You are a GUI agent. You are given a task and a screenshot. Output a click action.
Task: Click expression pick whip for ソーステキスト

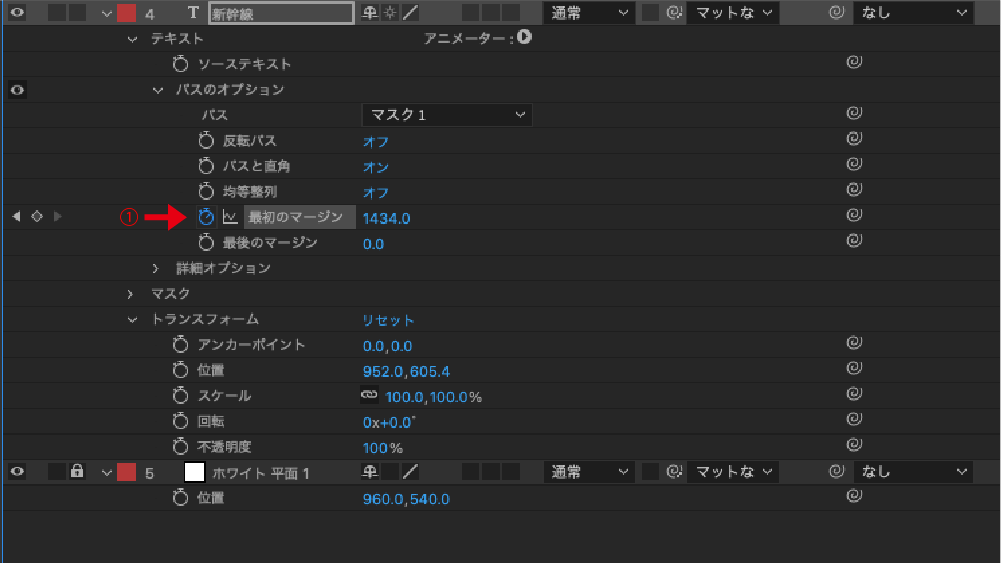[854, 62]
